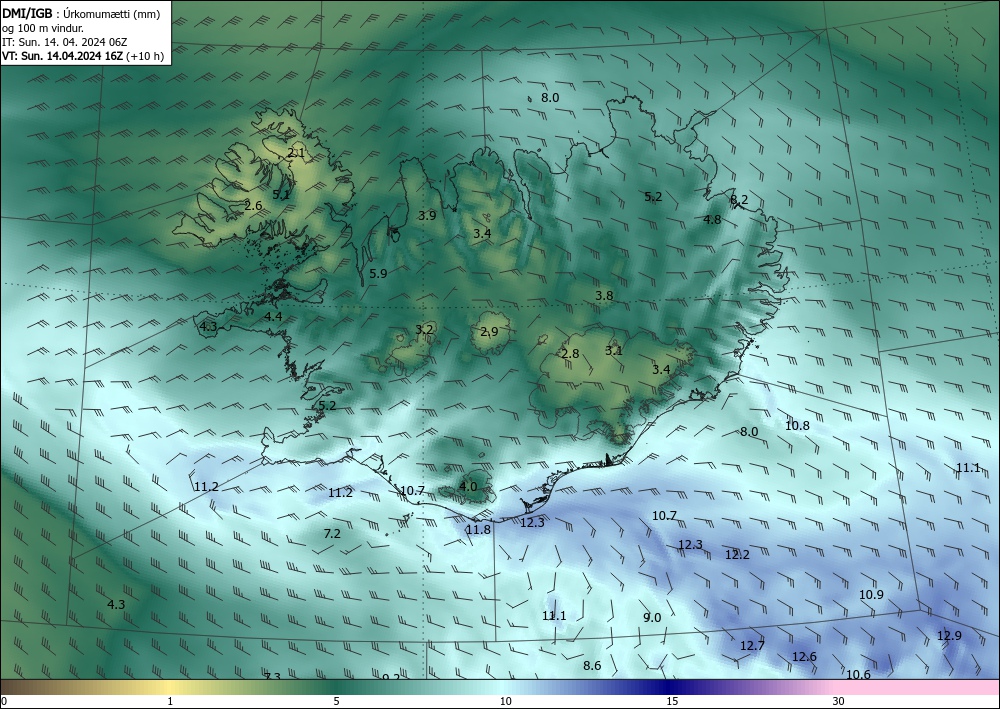
Task: Click the 8.6 value near the bottom
Action: click(592, 666)
